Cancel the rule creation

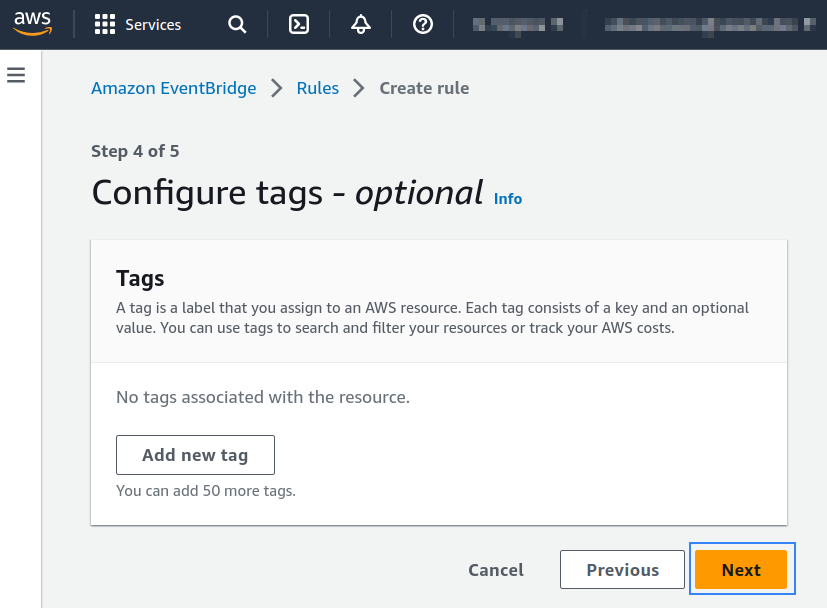point(496,570)
